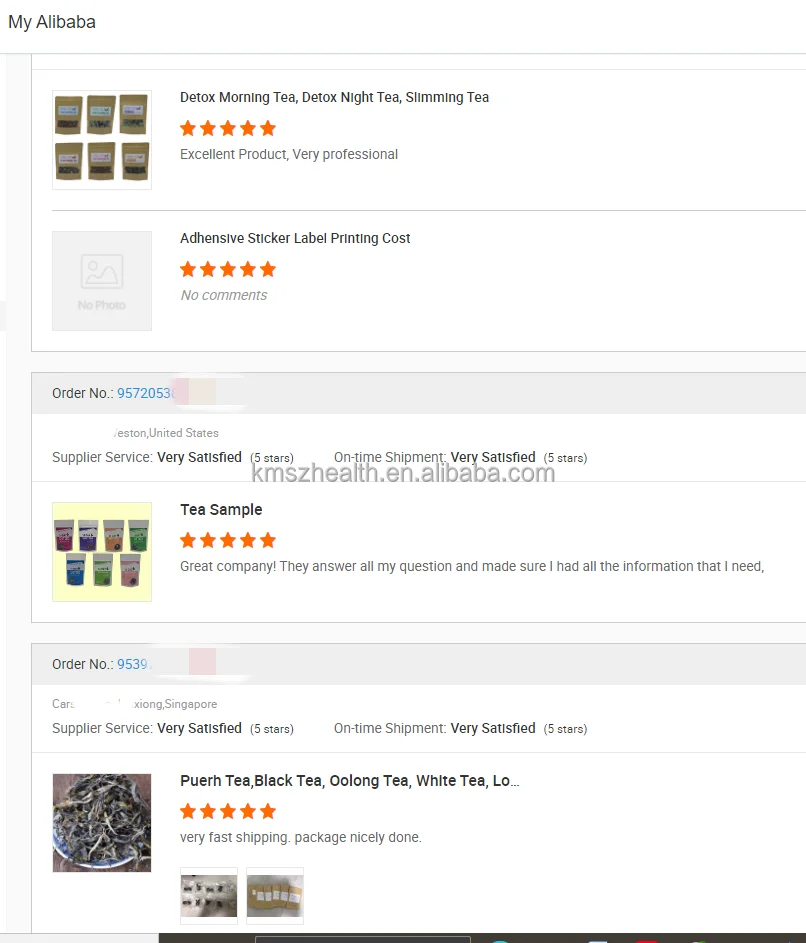This screenshot has width=806, height=943.
Task: Click the Tea Sample product title
Action: coord(221,509)
